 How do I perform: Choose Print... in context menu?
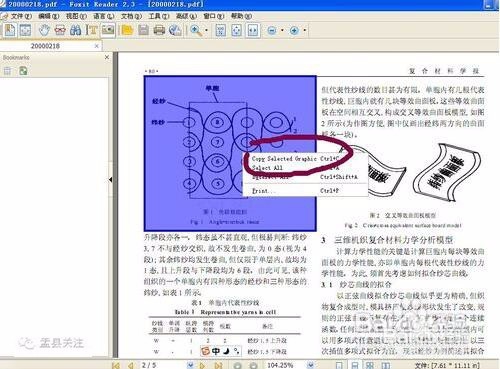click(x=305, y=191)
